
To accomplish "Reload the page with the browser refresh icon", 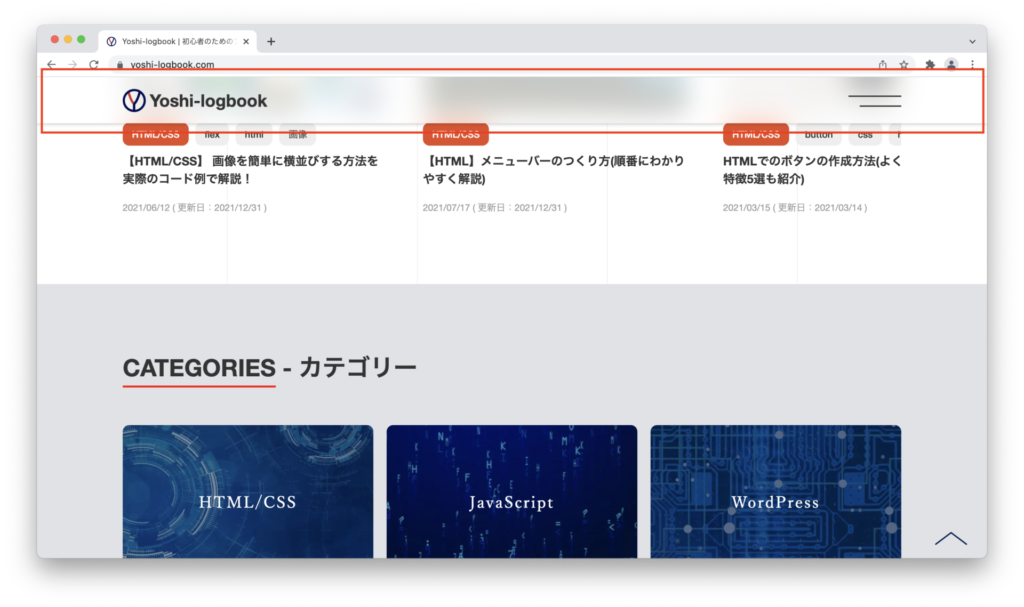I will [x=94, y=65].
